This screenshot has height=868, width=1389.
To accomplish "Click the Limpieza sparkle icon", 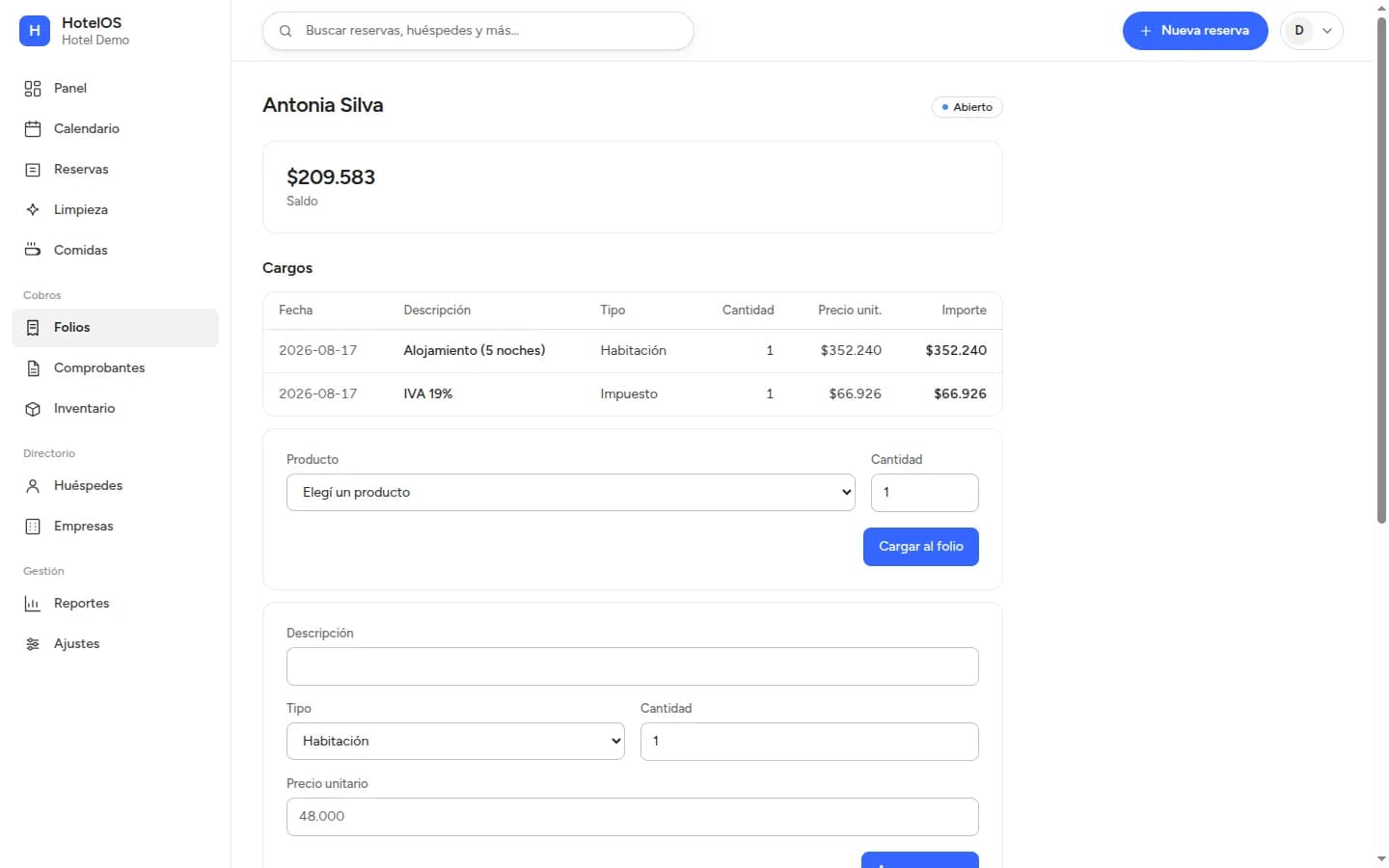I will (33, 210).
